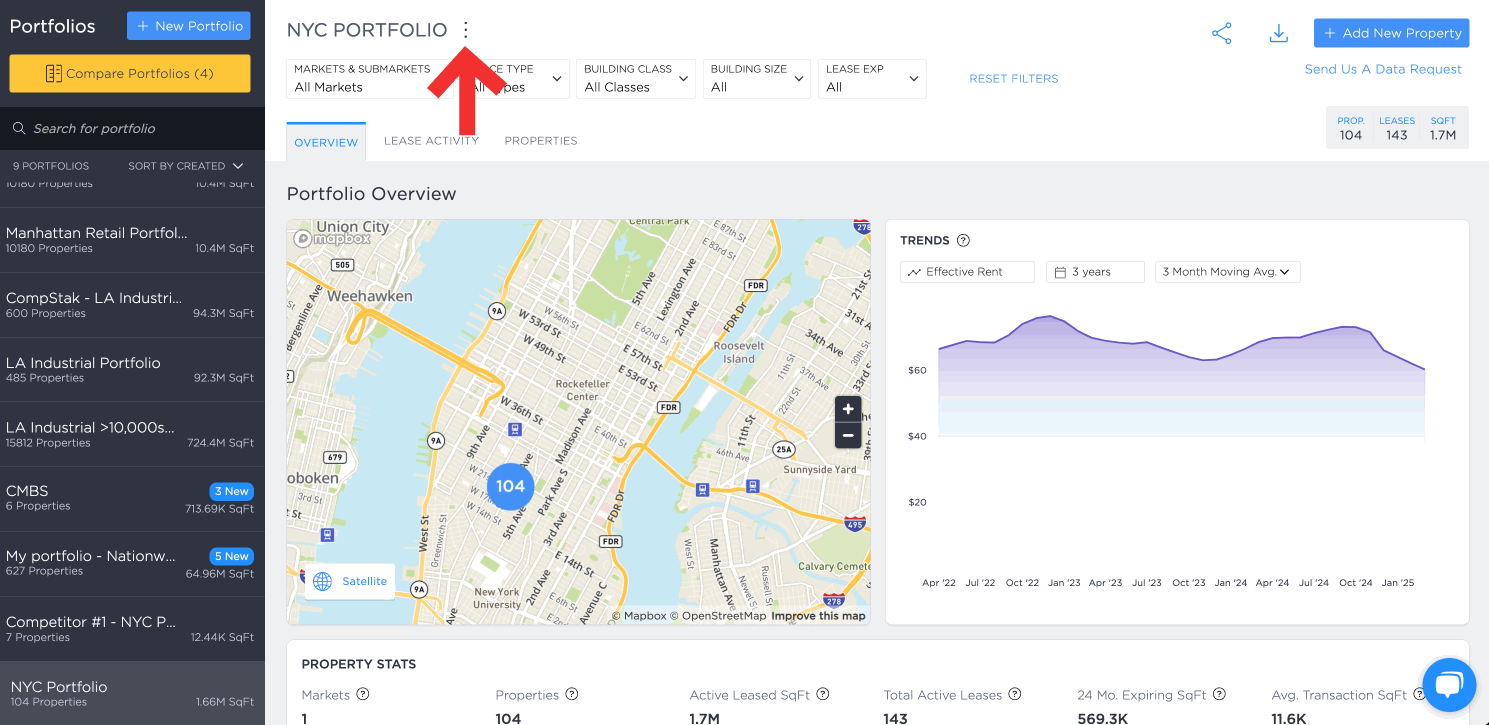Select My portfolio - Nationwide item
1489x725 pixels.
click(132, 564)
